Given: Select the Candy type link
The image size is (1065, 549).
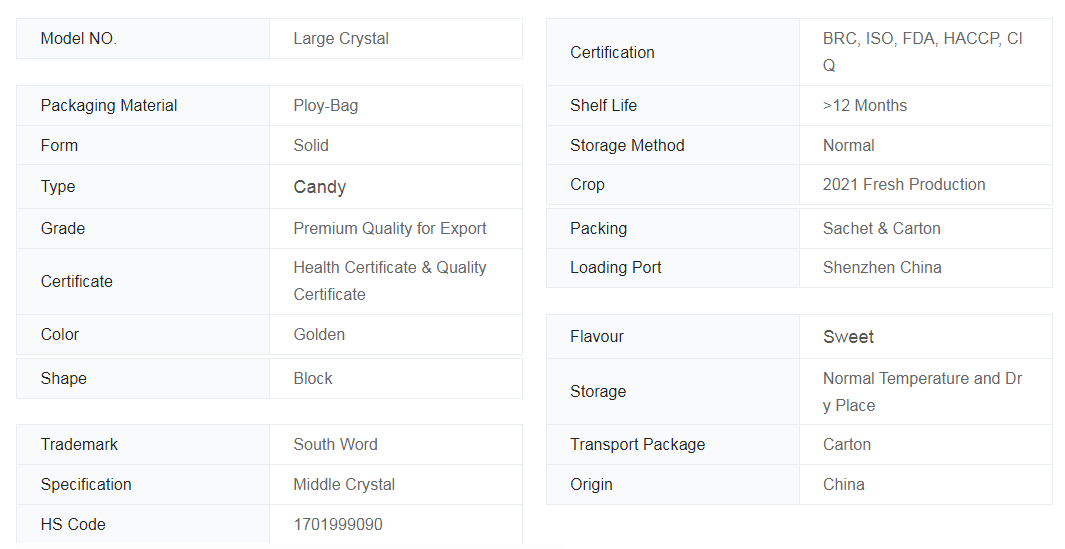Looking at the screenshot, I should tap(320, 187).
